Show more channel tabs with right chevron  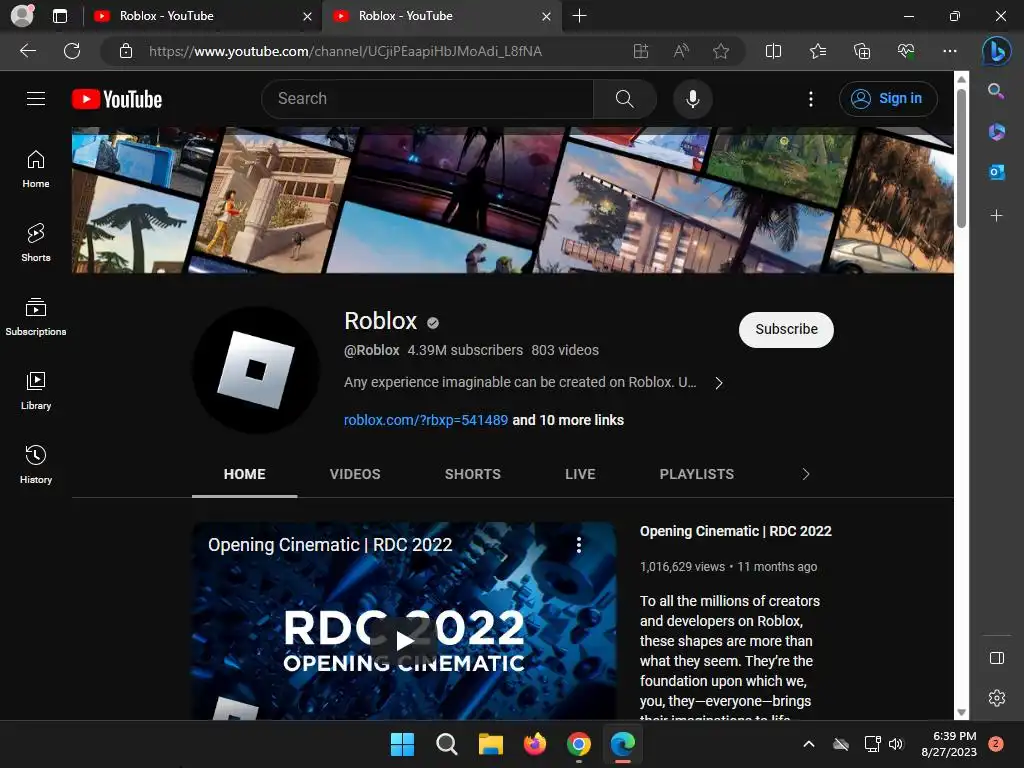tap(805, 474)
